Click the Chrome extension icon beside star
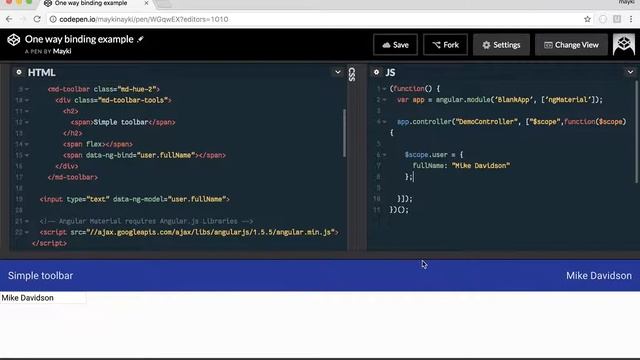This screenshot has height=360, width=640. [x=603, y=19]
